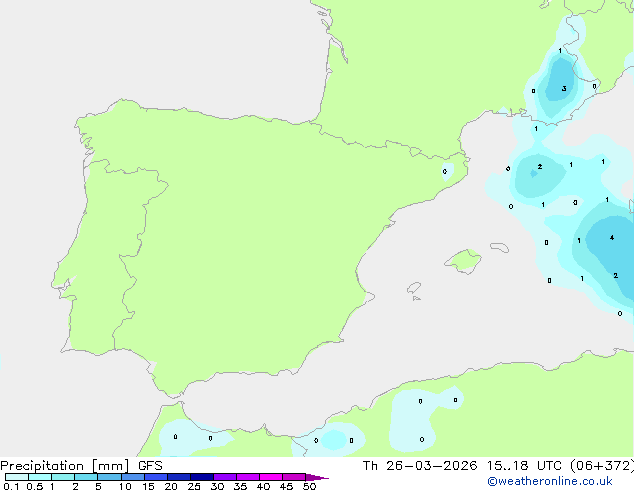Click the 'GFS' model label

pyautogui.click(x=150, y=466)
